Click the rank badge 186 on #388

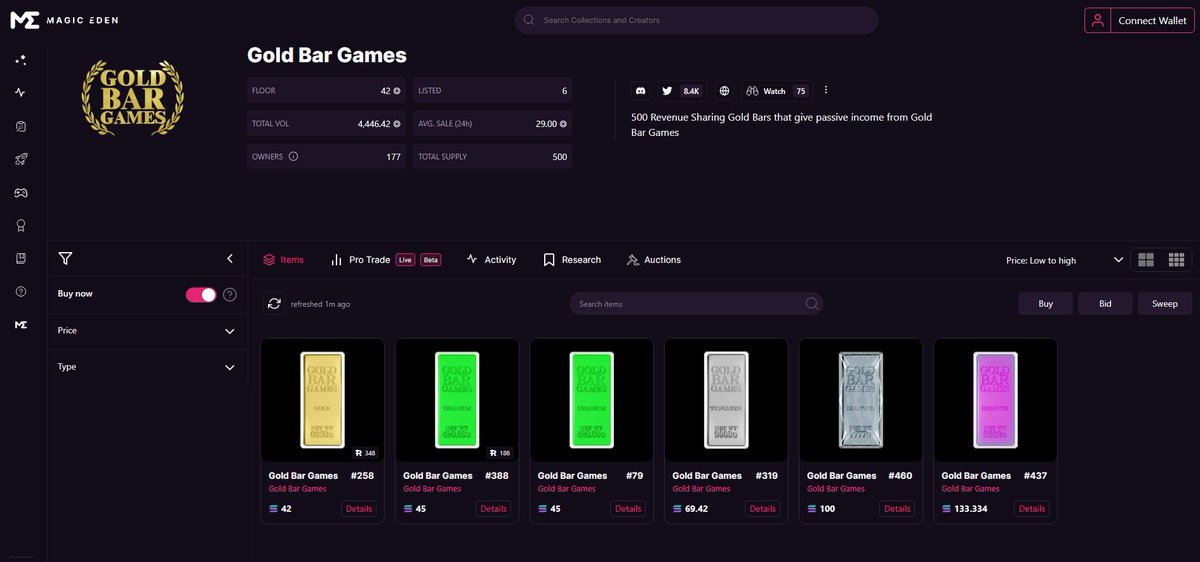498,453
